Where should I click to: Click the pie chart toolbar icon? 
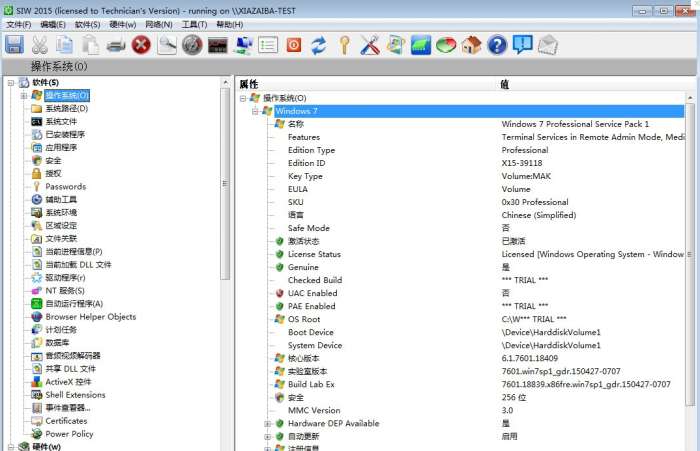446,45
